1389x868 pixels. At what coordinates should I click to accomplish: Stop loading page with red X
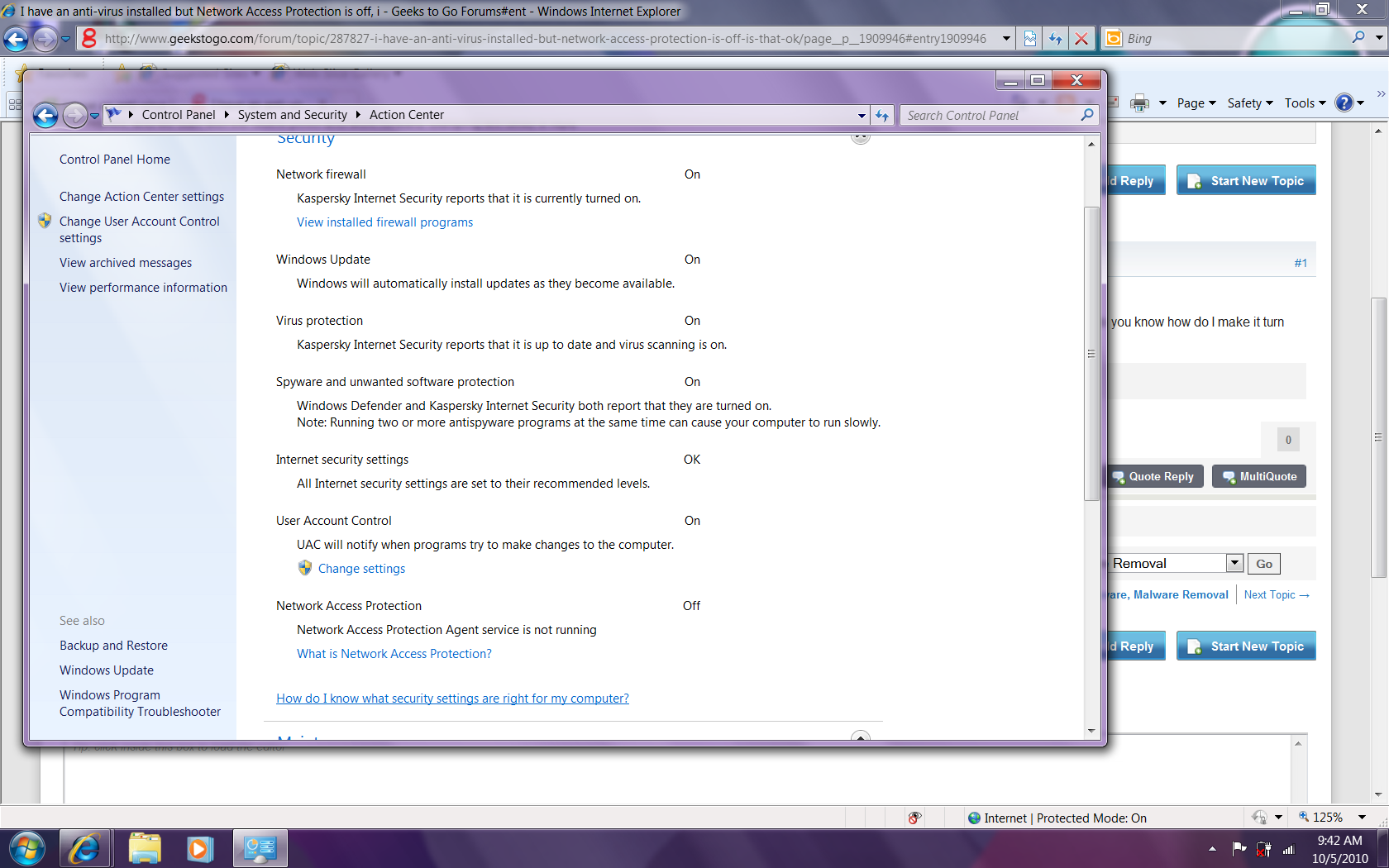[1081, 39]
